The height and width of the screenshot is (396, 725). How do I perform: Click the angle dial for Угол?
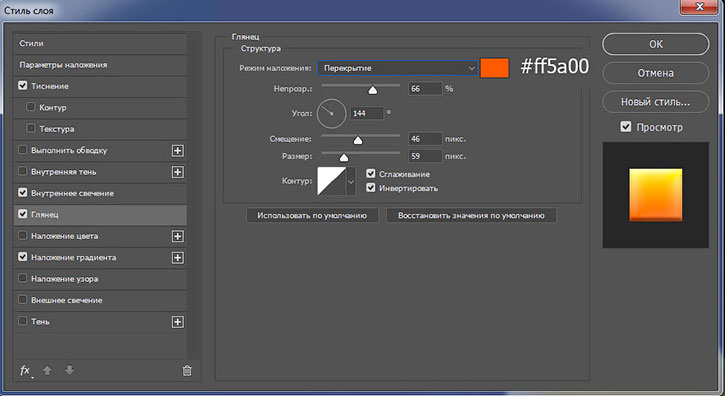point(332,113)
